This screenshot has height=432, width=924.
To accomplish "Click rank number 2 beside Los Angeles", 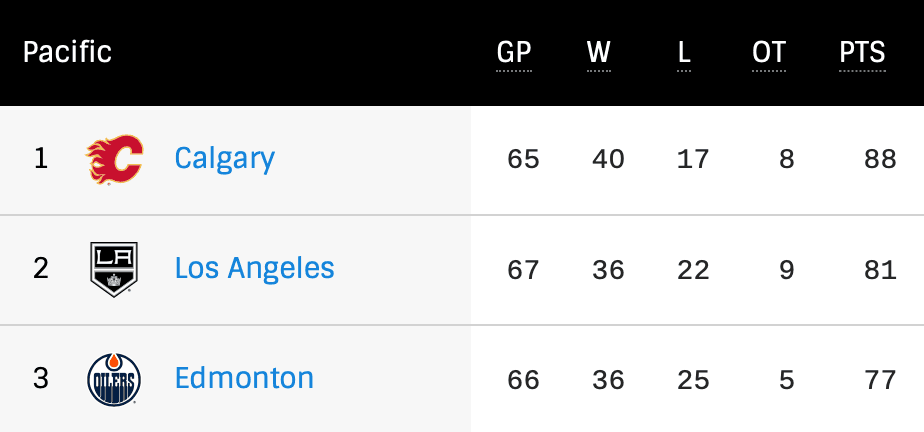I will (41, 270).
